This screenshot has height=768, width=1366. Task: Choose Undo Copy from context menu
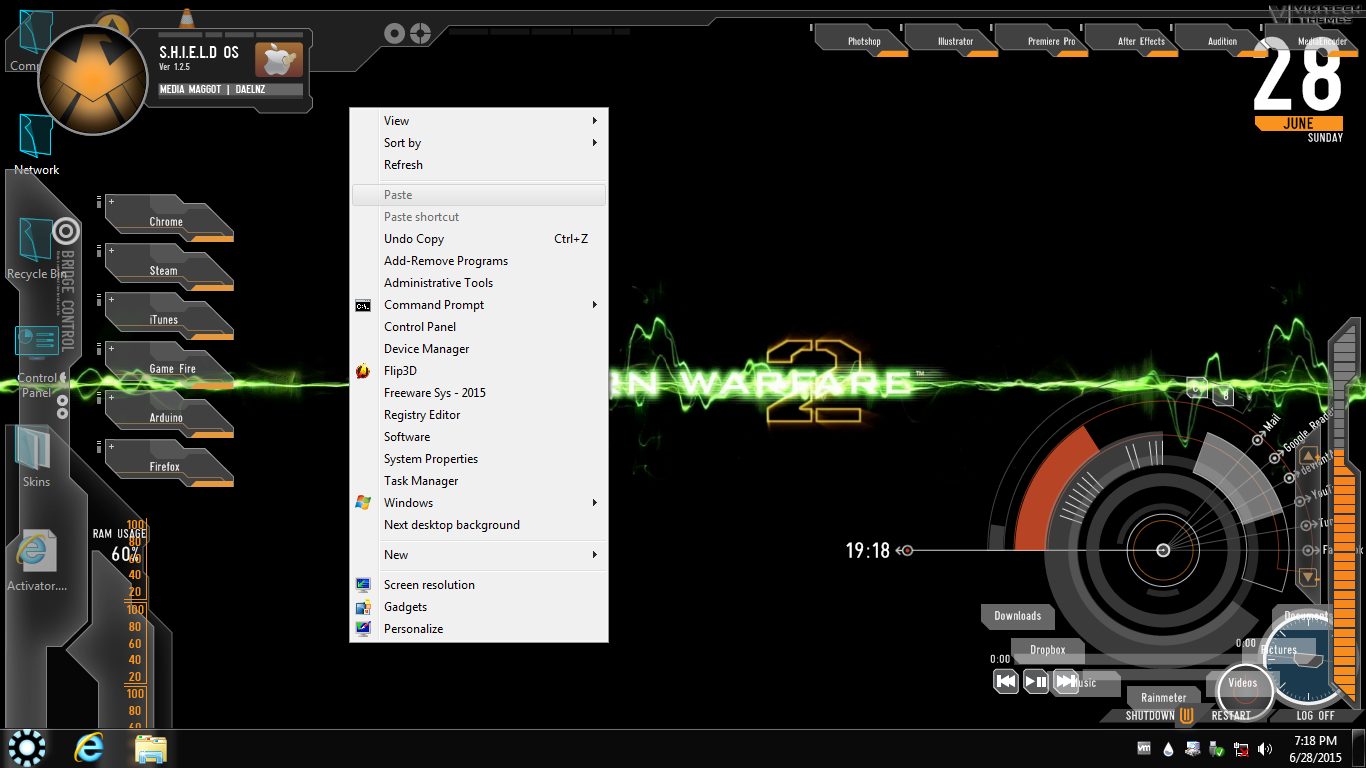tap(479, 239)
